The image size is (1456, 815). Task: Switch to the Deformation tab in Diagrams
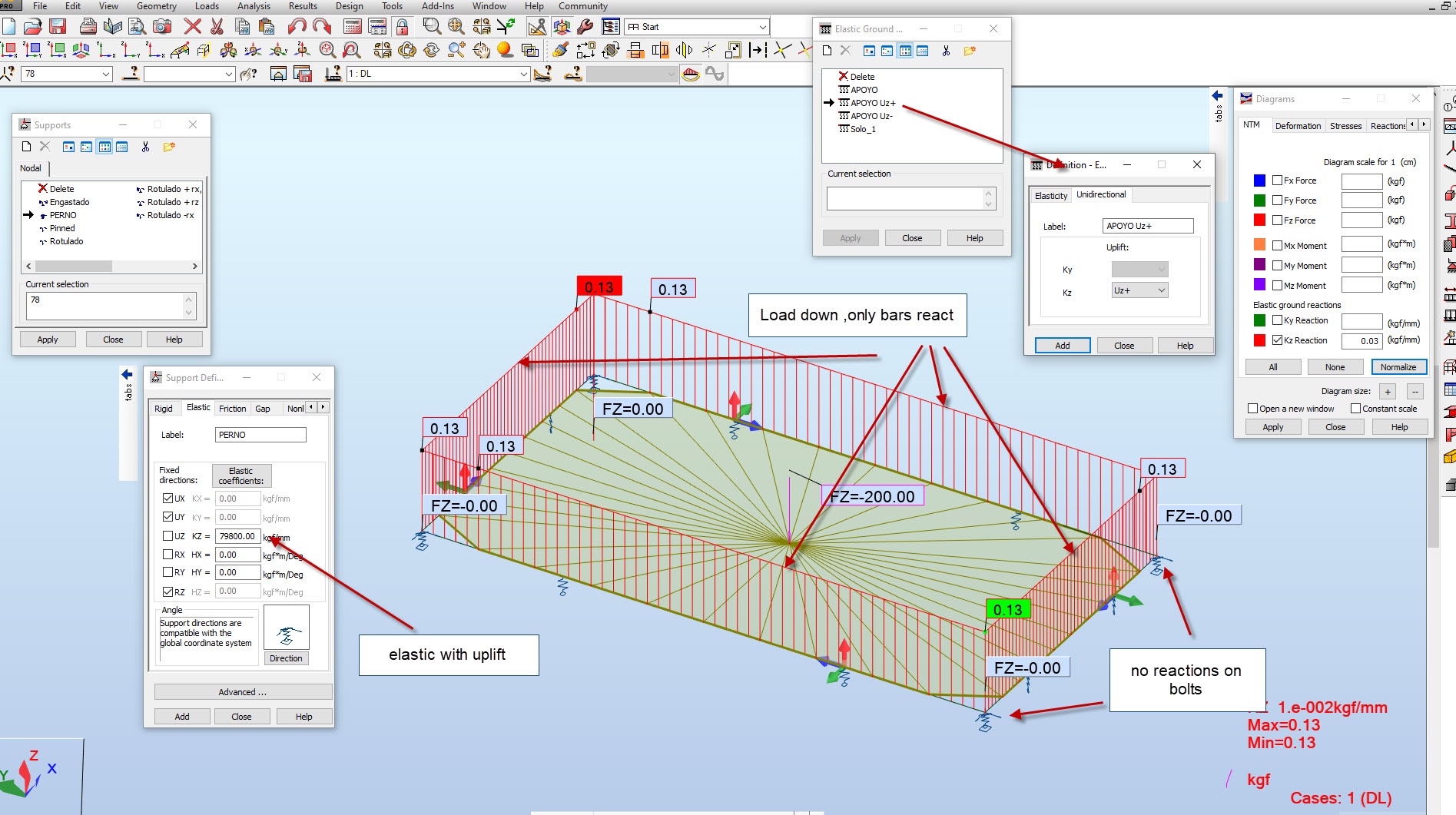1298,125
